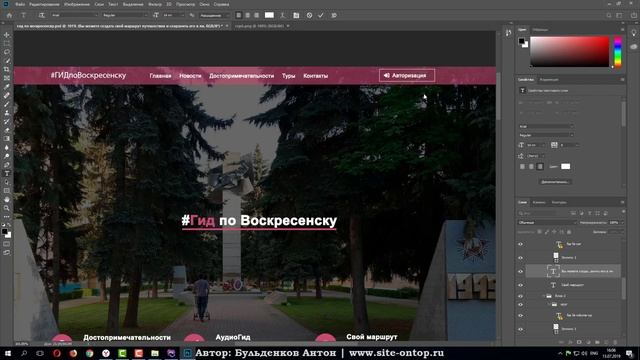Select the Gradient tool
Viewport: 640px width, 360px height.
(x=7, y=139)
